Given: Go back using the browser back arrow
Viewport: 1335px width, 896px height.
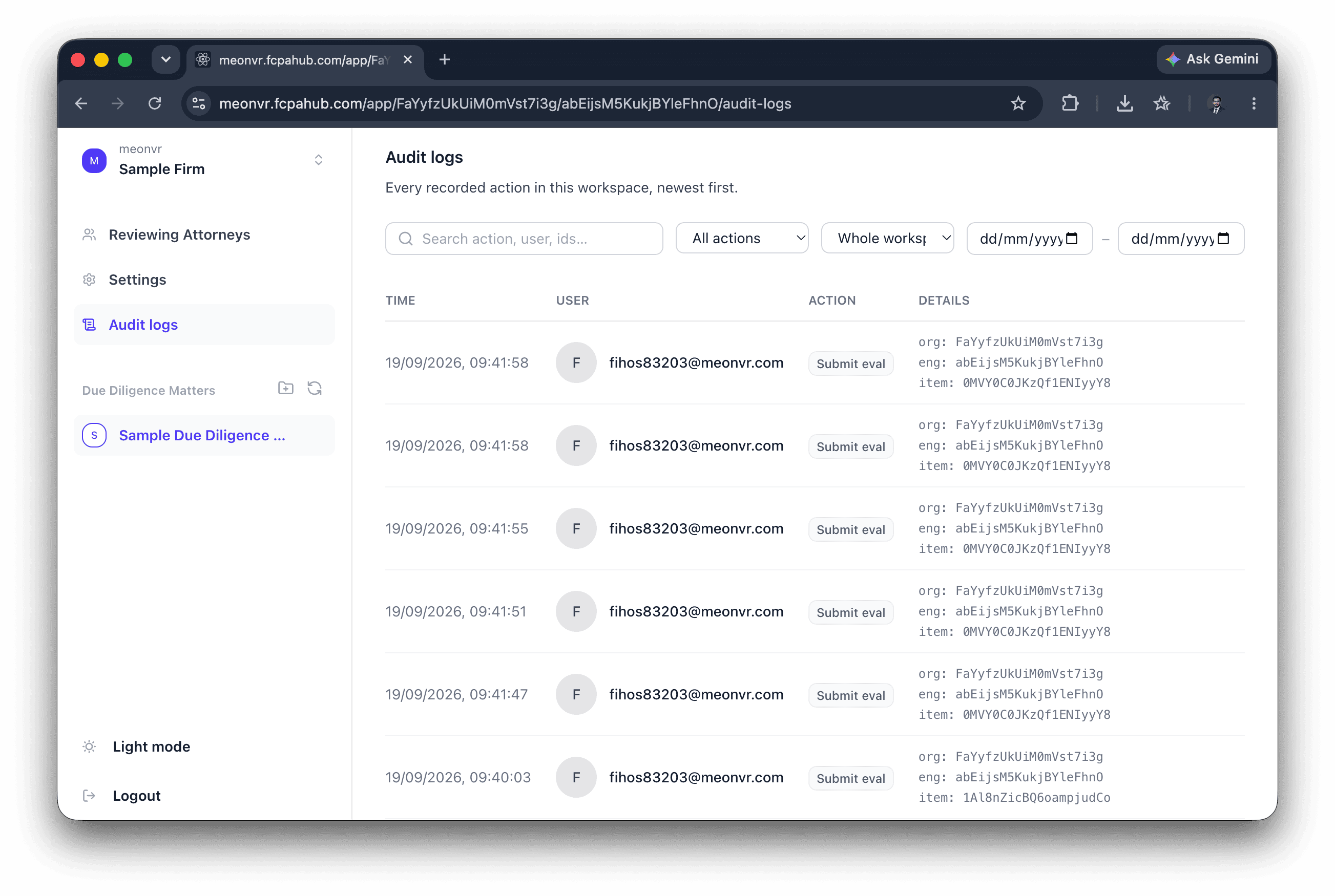Looking at the screenshot, I should [81, 103].
